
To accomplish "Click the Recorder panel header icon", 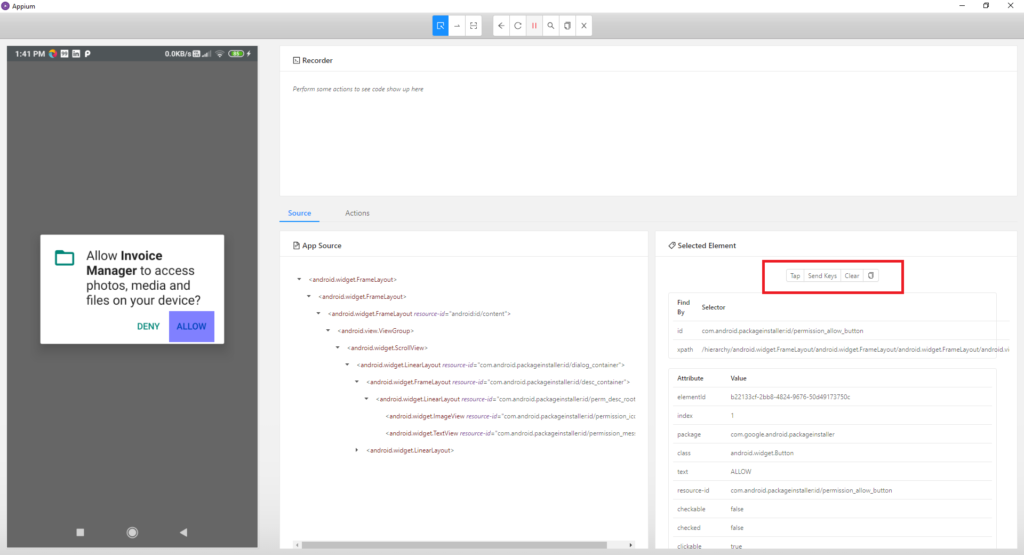I will [296, 60].
